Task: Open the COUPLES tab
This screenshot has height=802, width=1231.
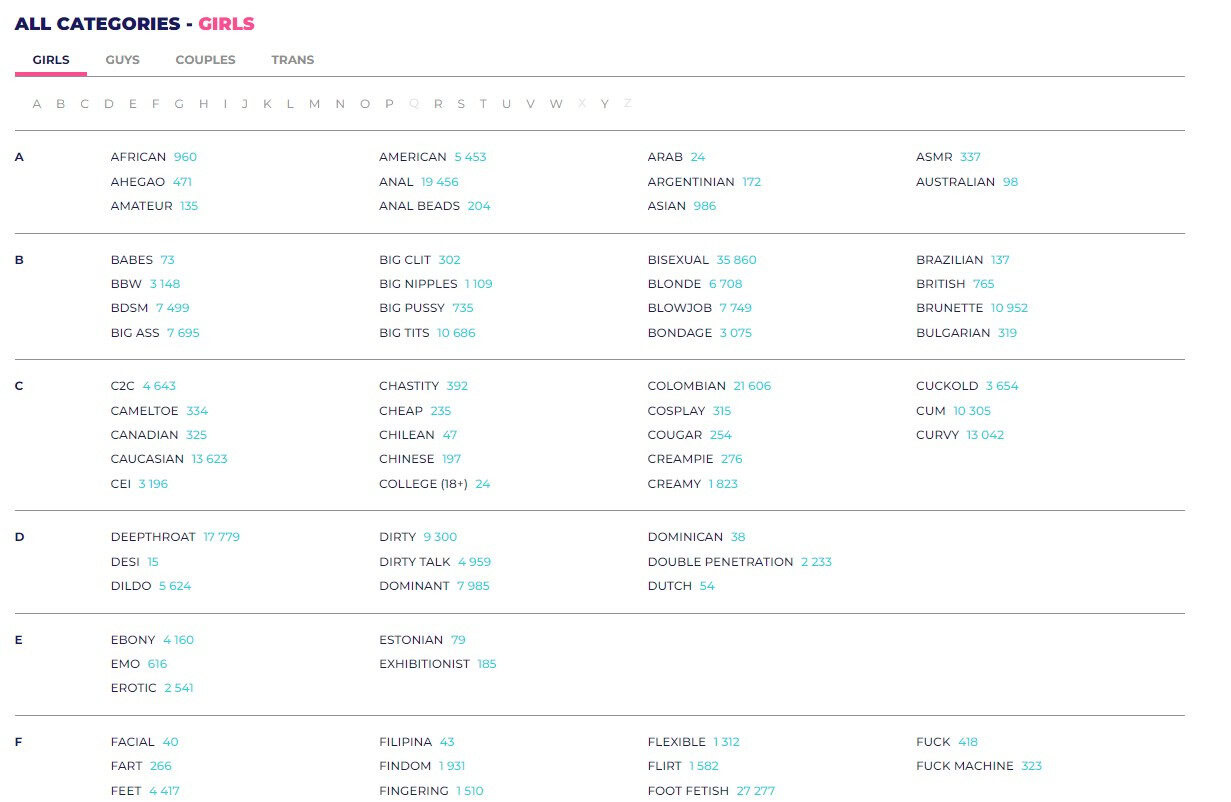Action: pyautogui.click(x=205, y=60)
